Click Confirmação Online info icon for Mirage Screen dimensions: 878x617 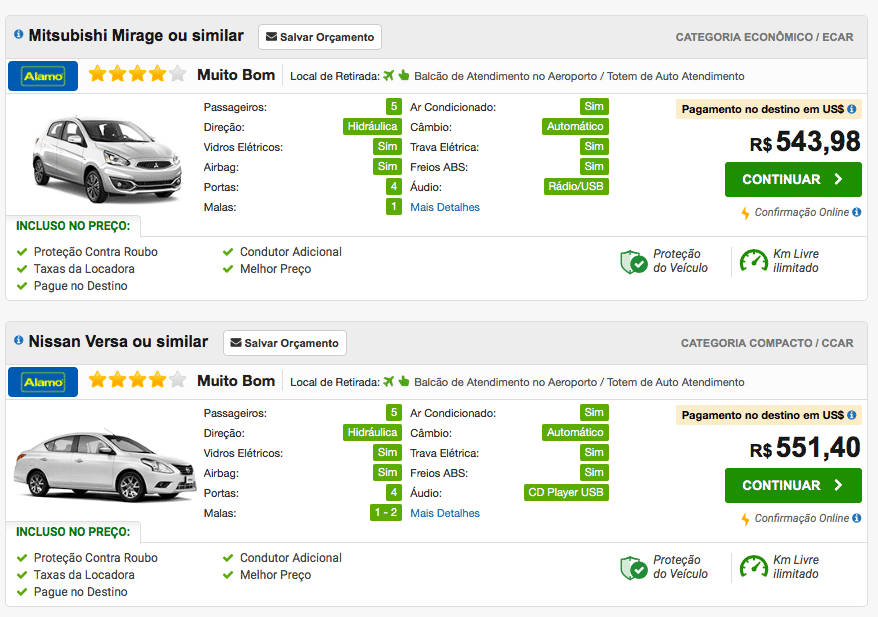[857, 212]
